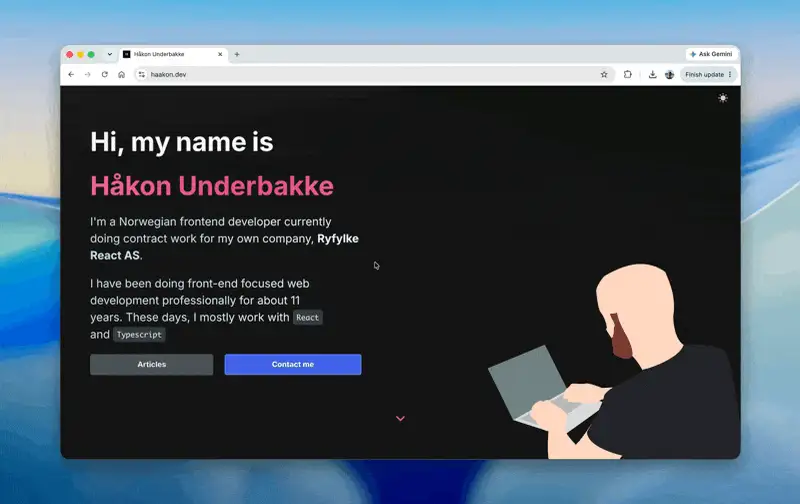Click the Ask Gemini button
The width and height of the screenshot is (800, 504).
tap(711, 54)
